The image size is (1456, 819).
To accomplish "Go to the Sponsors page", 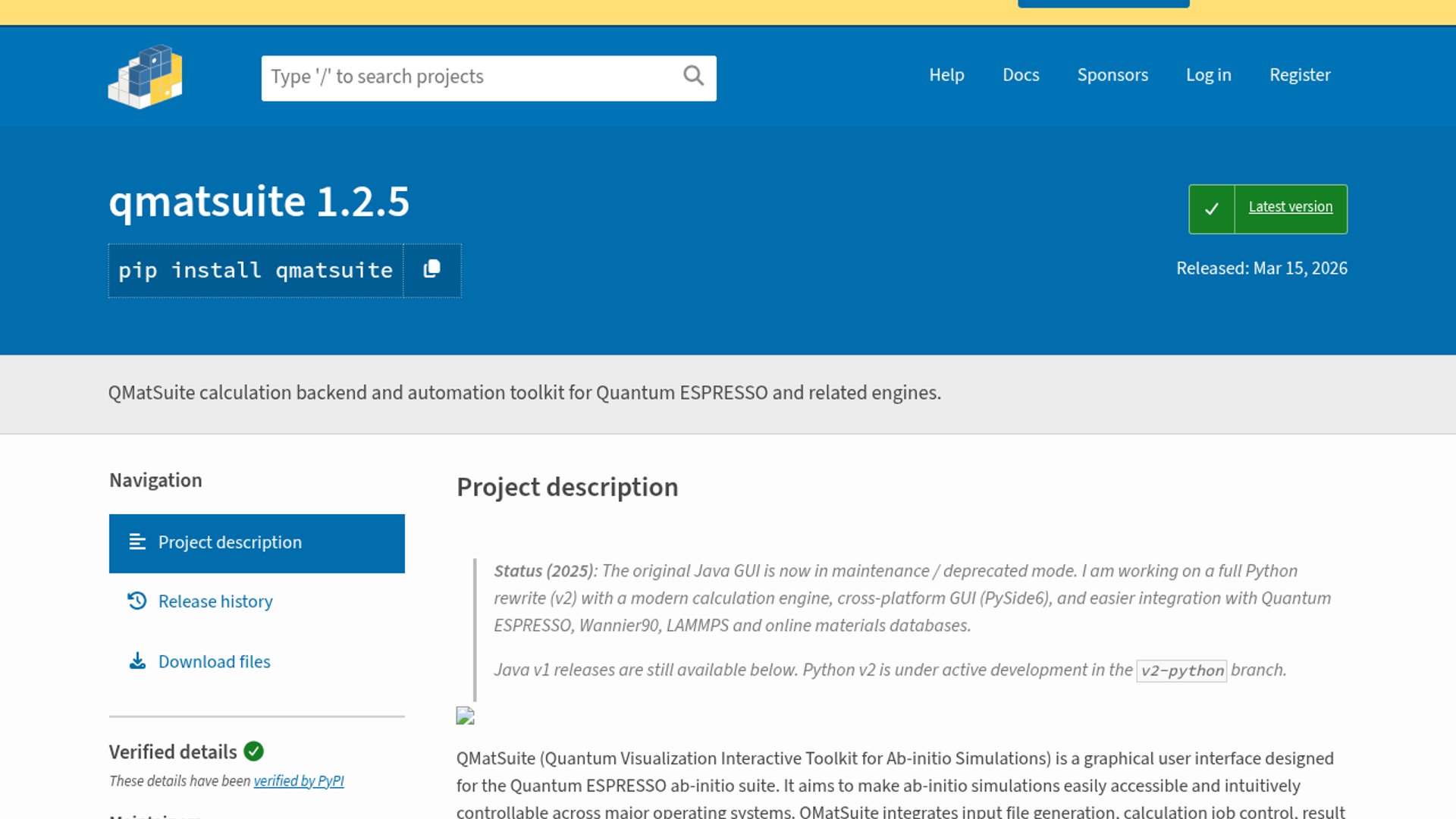I will [1112, 75].
